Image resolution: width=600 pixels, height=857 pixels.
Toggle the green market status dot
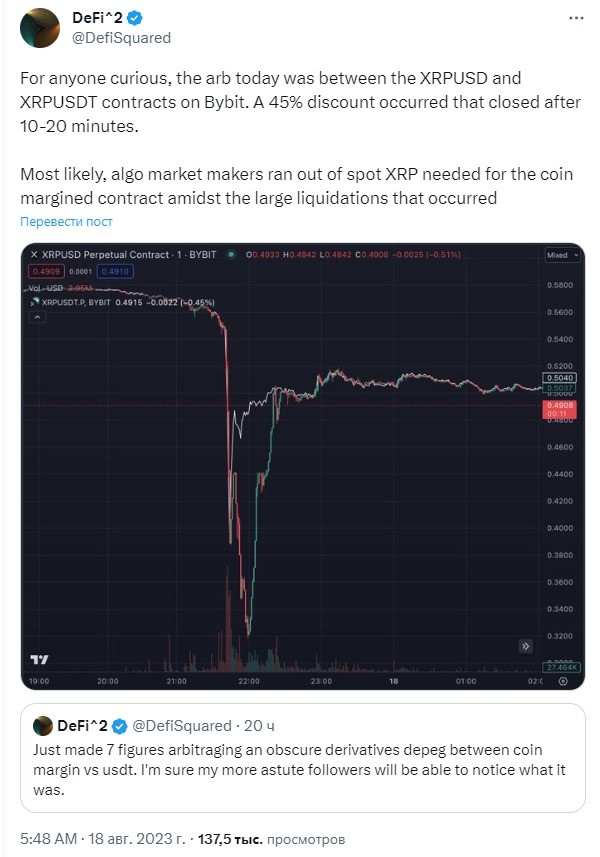pos(231,255)
